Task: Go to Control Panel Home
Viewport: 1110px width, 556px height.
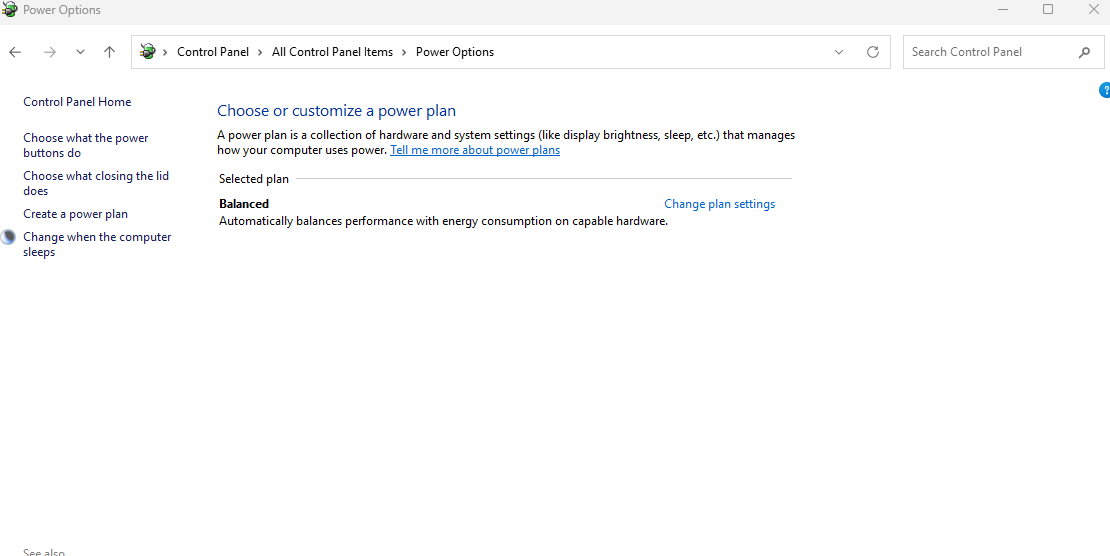Action: pos(77,102)
